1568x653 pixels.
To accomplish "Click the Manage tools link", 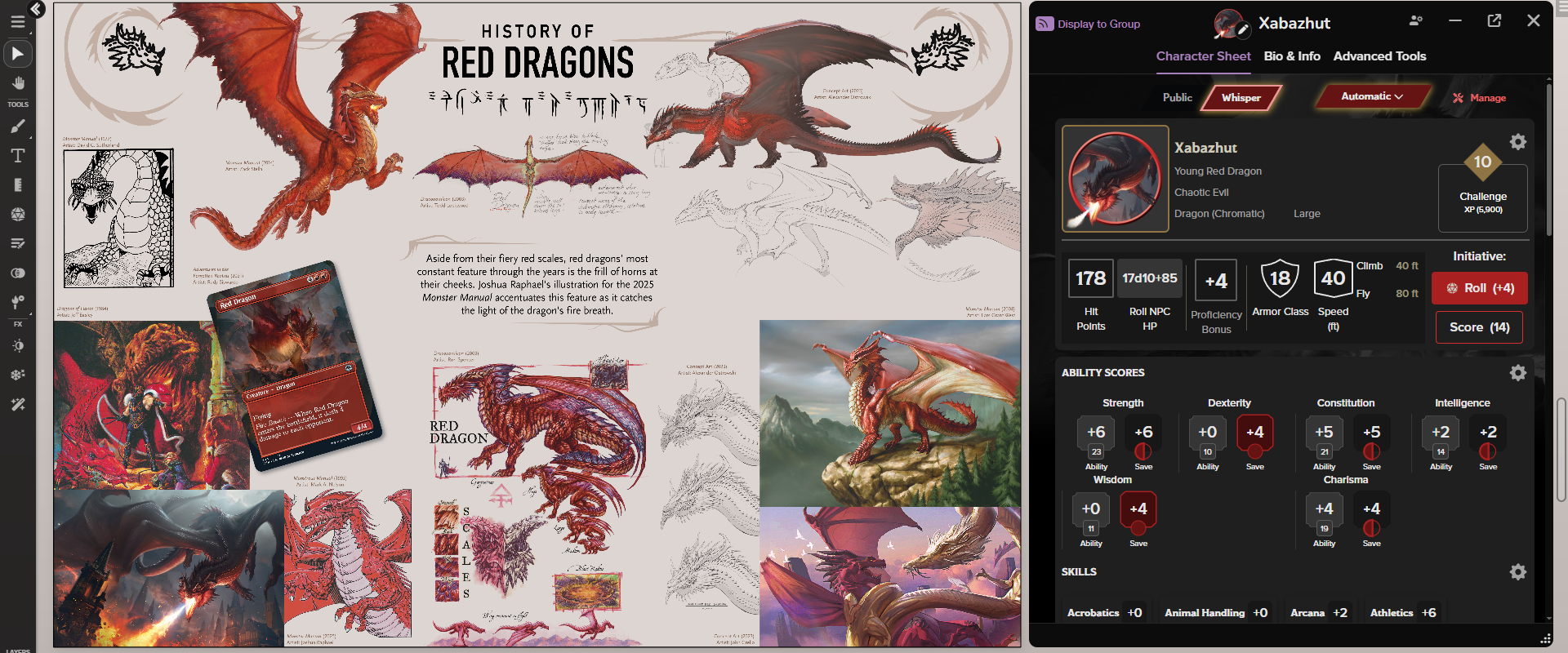I will [1479, 98].
